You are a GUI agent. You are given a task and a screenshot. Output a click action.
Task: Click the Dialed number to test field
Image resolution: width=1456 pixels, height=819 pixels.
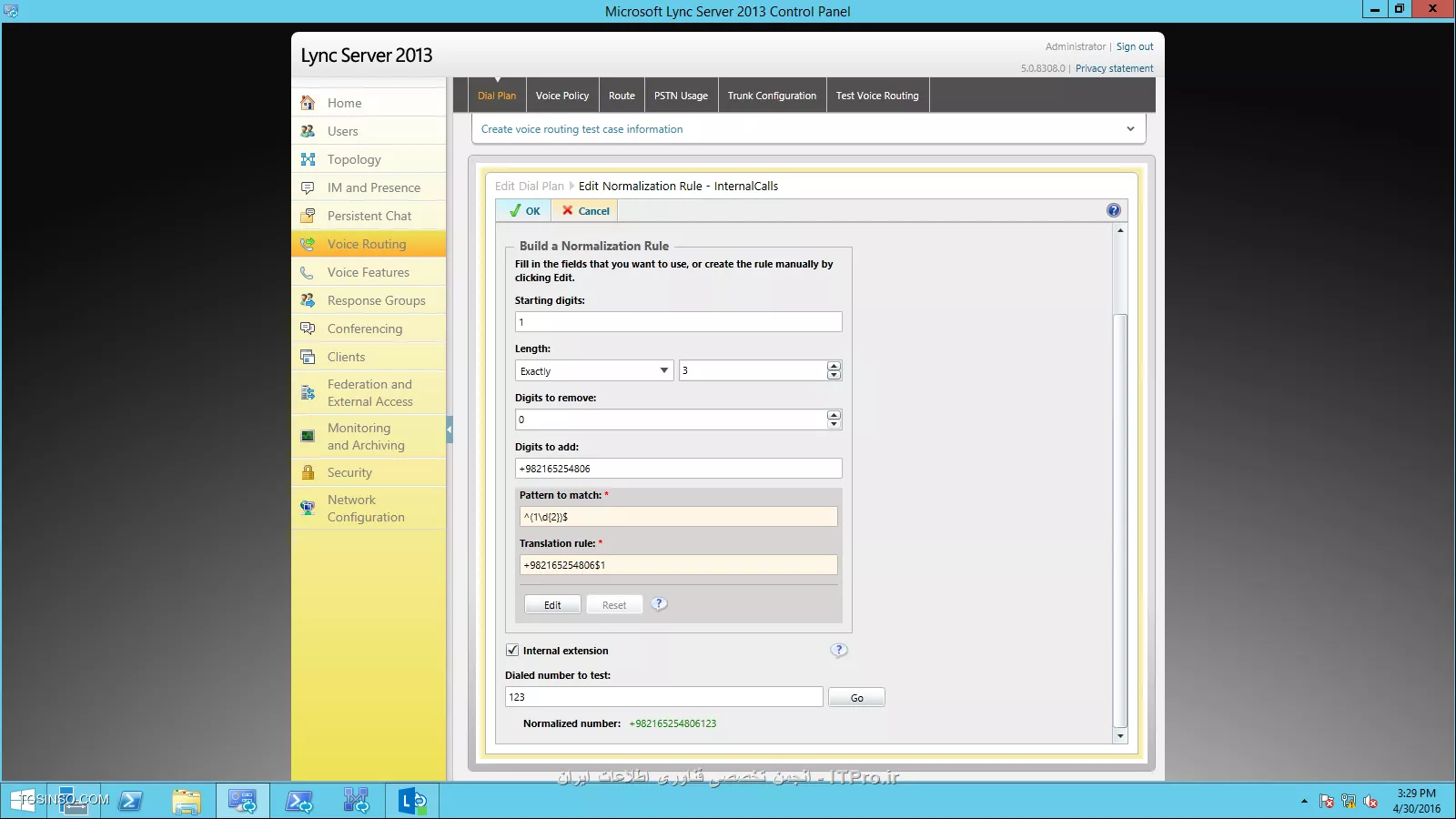pyautogui.click(x=664, y=697)
